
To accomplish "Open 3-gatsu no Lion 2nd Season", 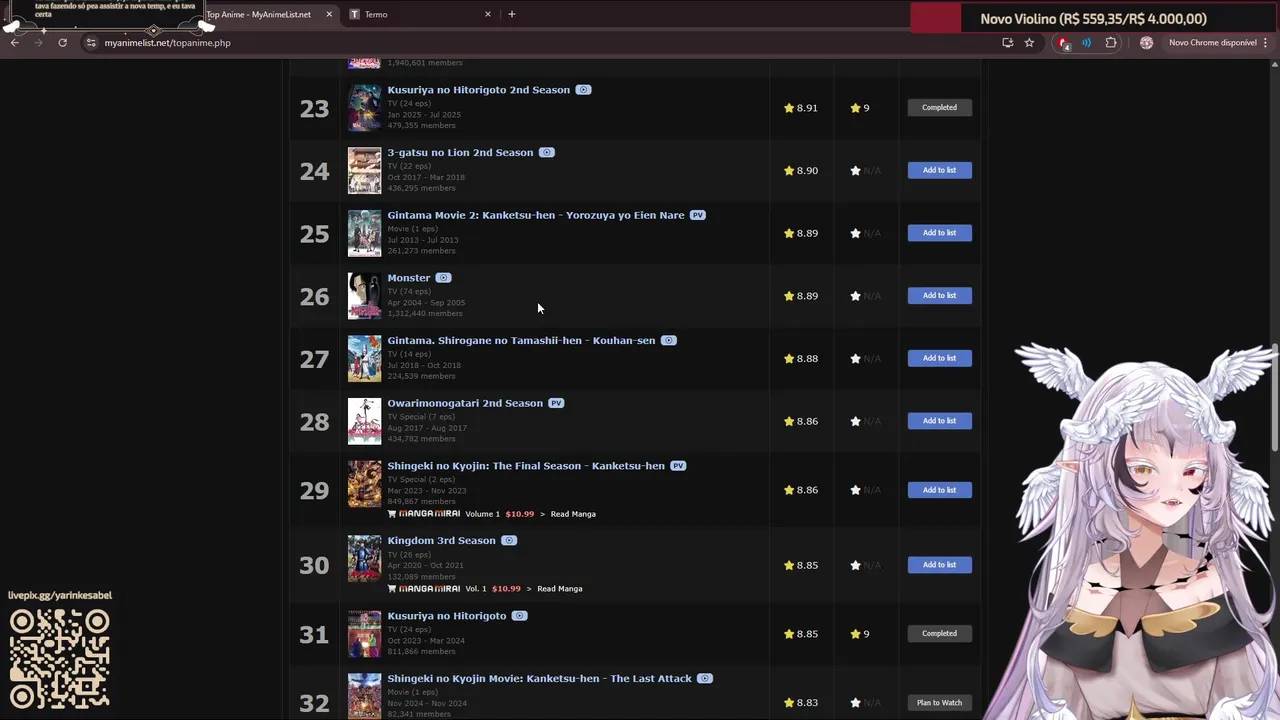I will click(460, 153).
